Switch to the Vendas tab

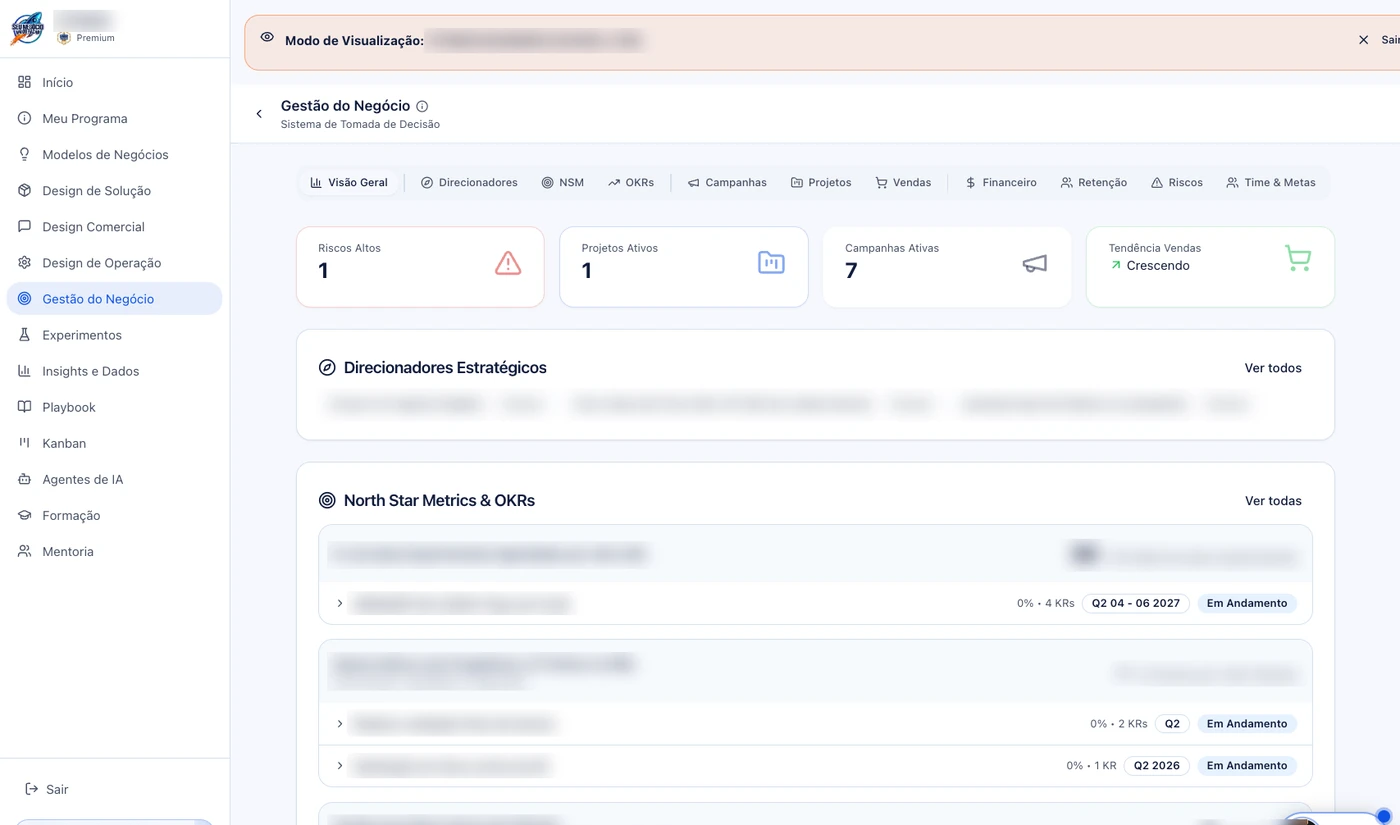click(x=903, y=183)
